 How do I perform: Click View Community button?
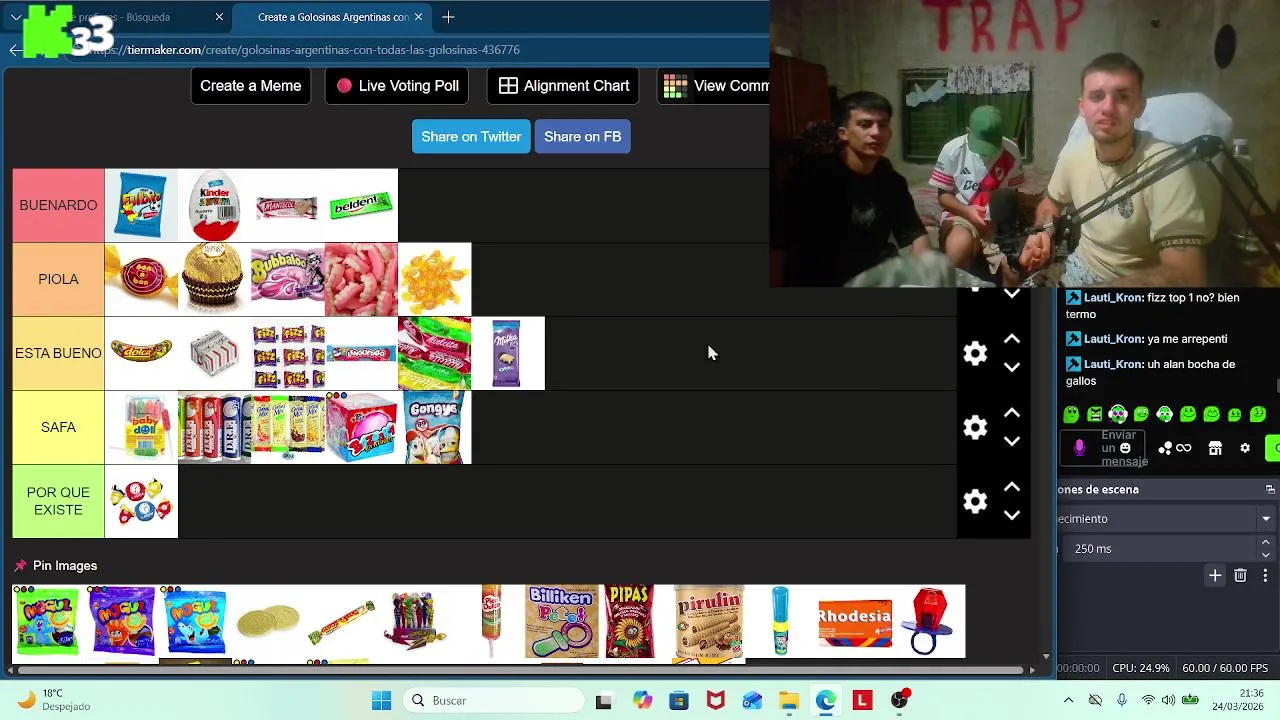(714, 86)
